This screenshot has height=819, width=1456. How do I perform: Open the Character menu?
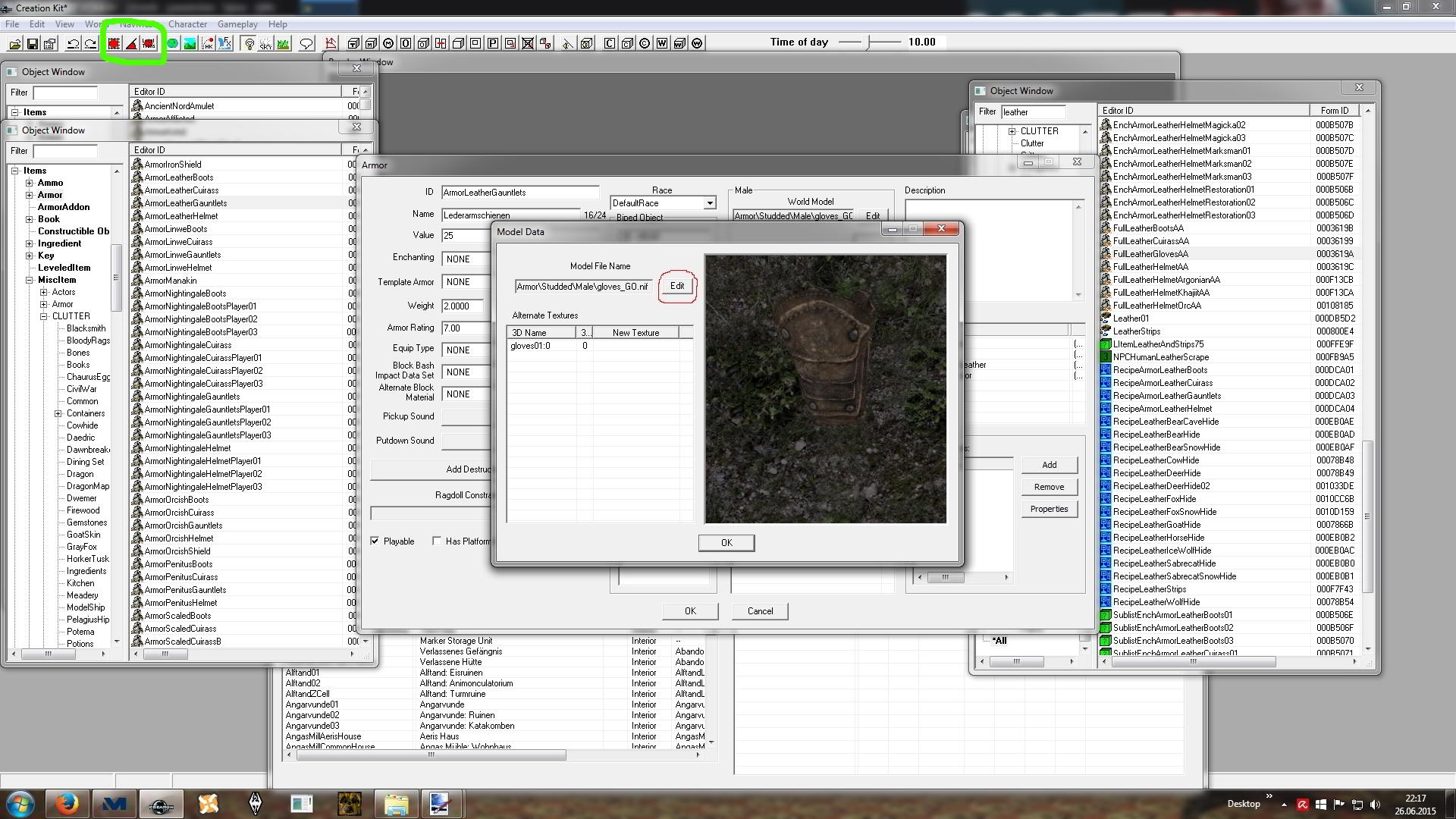click(x=187, y=24)
